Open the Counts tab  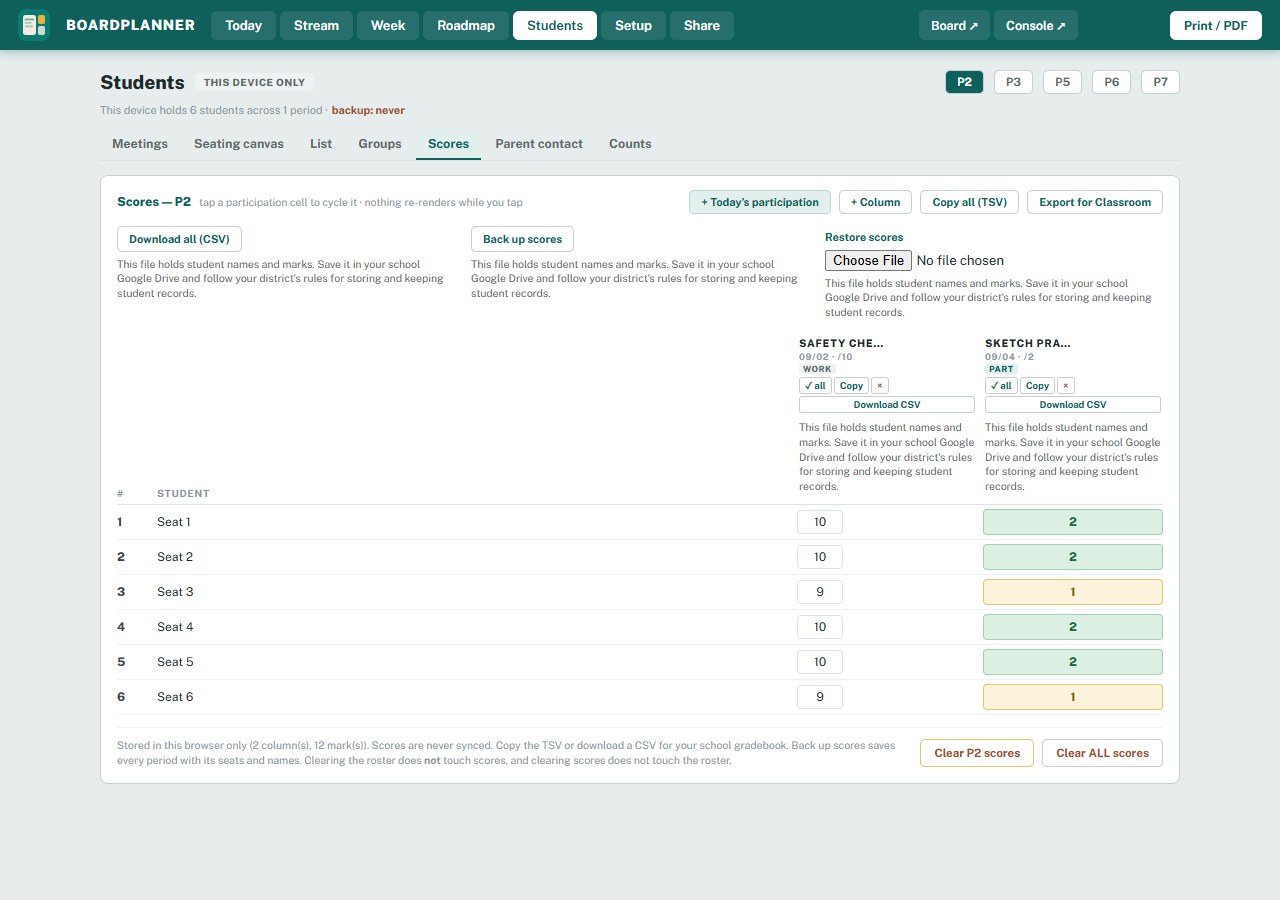tap(630, 144)
